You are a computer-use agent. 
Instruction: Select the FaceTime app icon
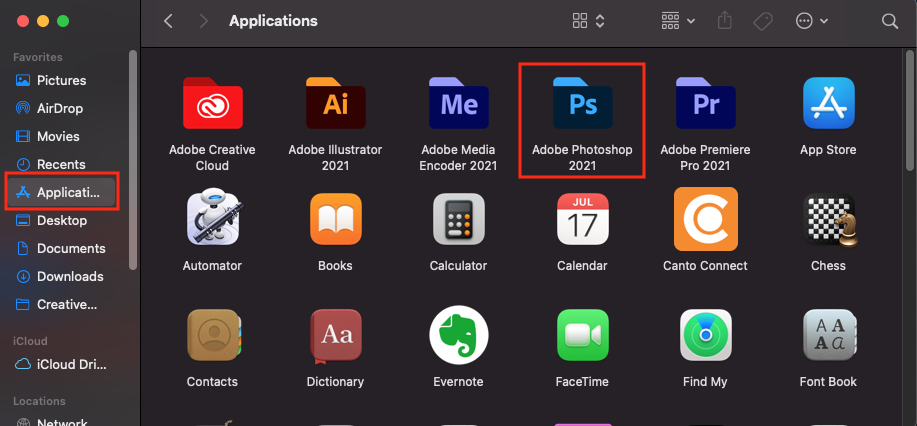tap(582, 335)
